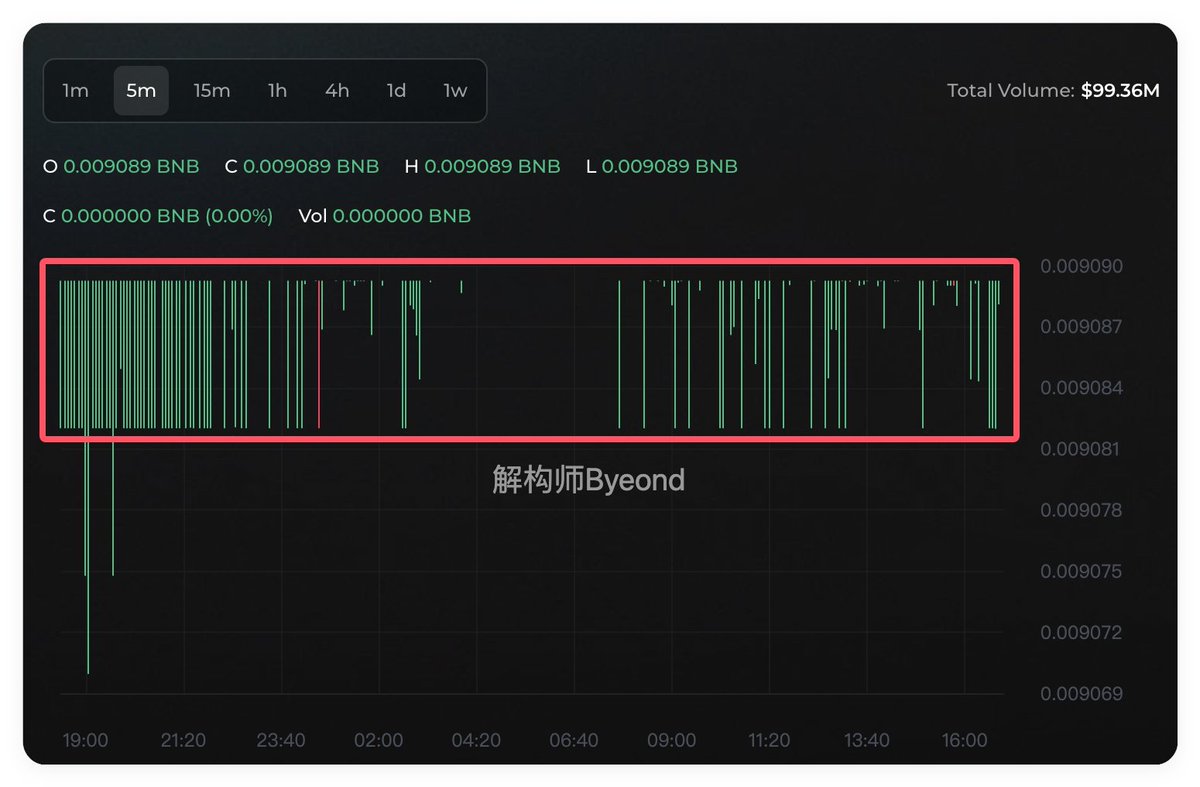The height and width of the screenshot is (787, 1200).
Task: Click the open price O 0.009089 BNB
Action: [x=121, y=166]
